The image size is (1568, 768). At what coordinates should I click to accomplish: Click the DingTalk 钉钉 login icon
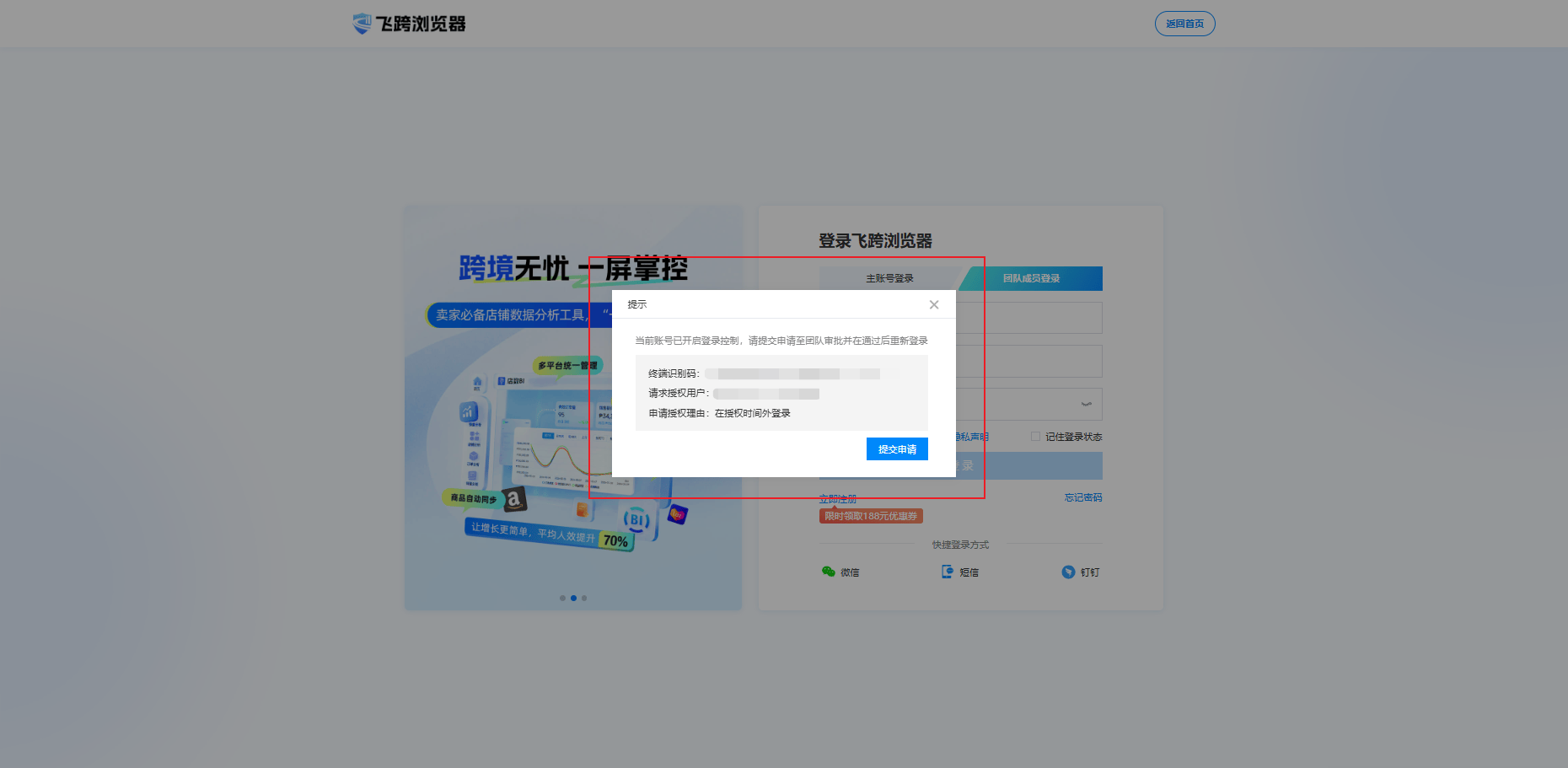[x=1068, y=572]
